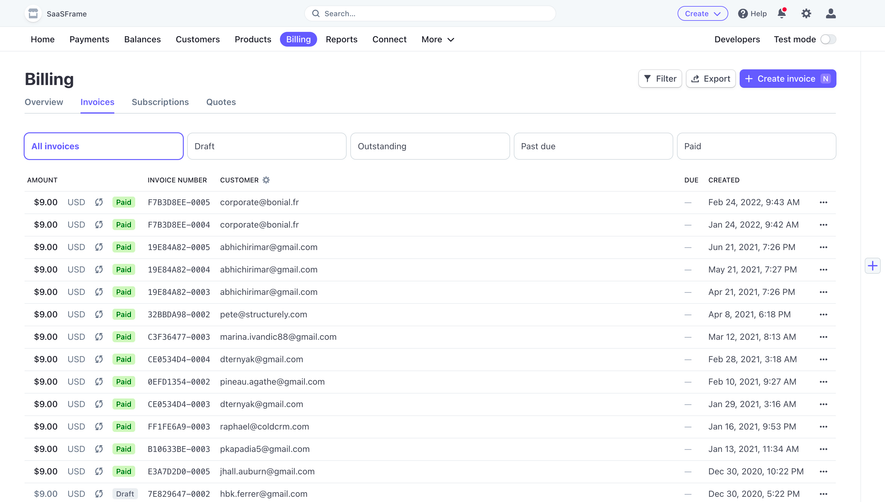Viewport: 885px width, 502px height.
Task: Show All invoices filter
Action: point(103,146)
